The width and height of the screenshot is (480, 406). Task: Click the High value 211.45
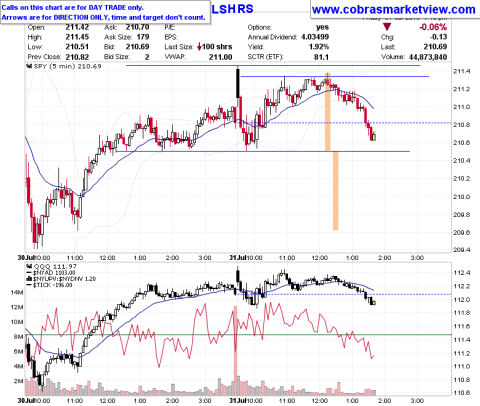tap(77, 37)
